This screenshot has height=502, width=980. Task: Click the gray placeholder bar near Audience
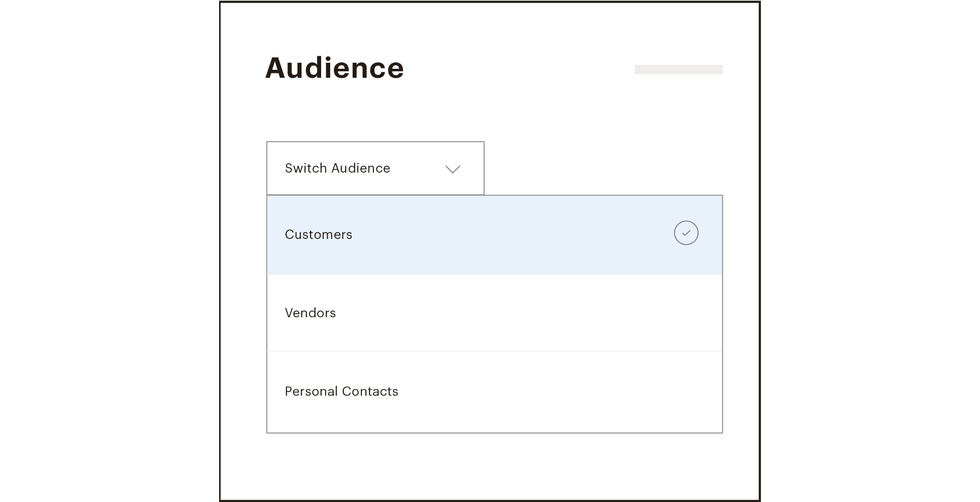(x=678, y=70)
